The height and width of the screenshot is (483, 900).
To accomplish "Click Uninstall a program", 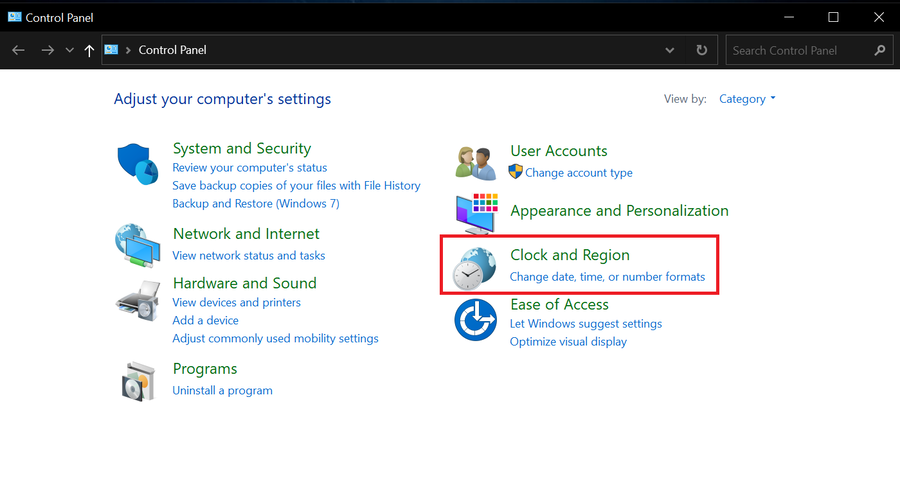I will point(223,391).
